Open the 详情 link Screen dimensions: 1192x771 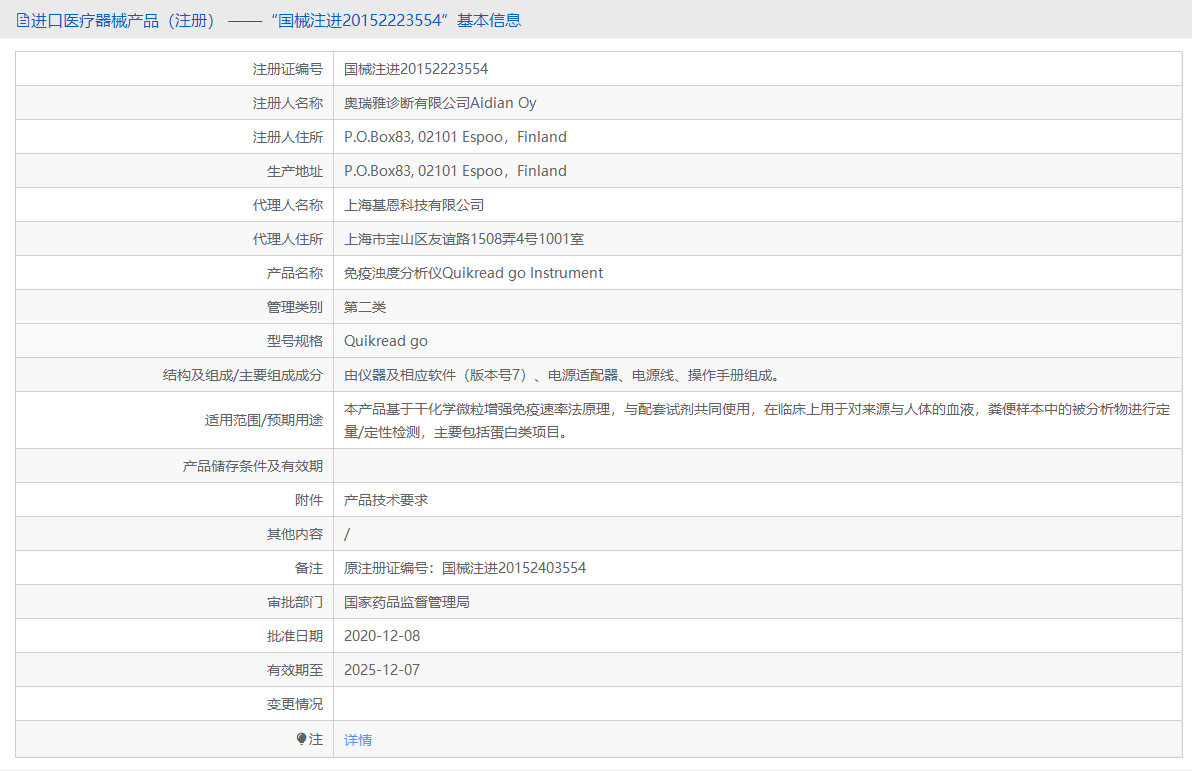[357, 738]
